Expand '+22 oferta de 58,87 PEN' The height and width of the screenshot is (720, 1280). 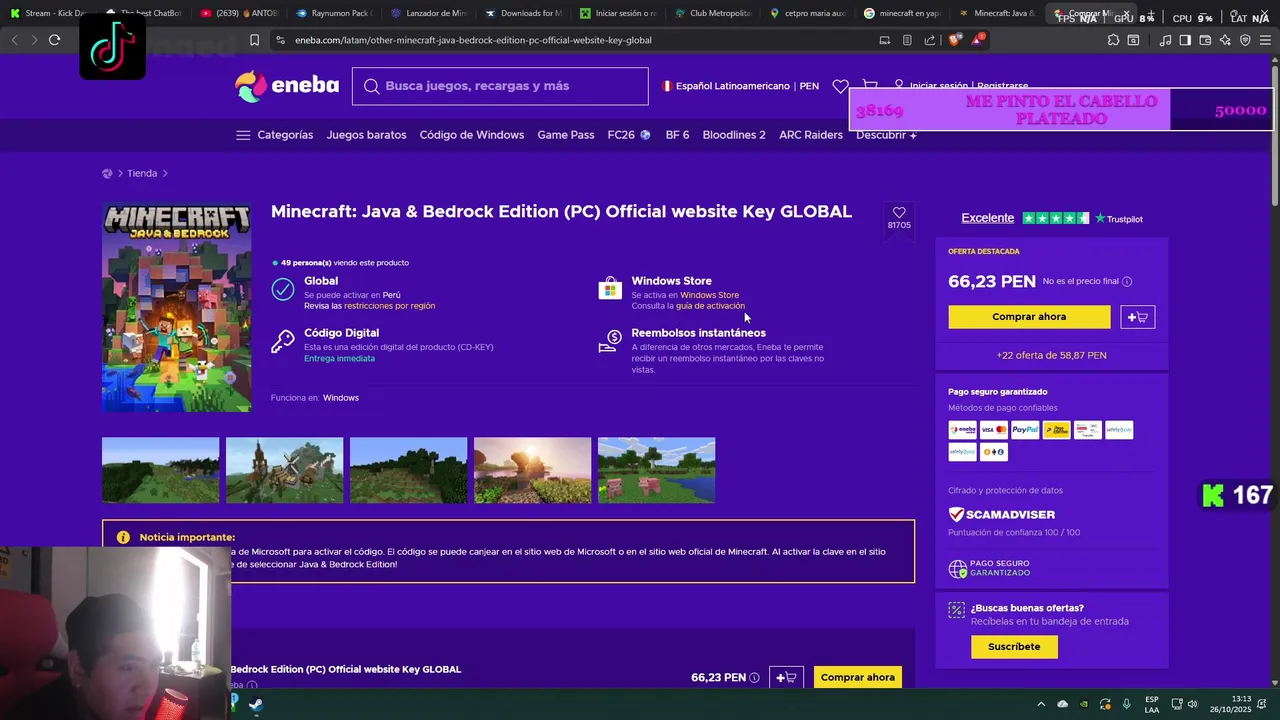(1051, 355)
